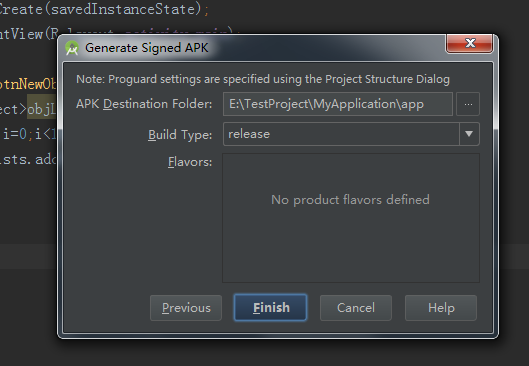Click the Build Type label
This screenshot has height=366, width=529.
[180, 135]
